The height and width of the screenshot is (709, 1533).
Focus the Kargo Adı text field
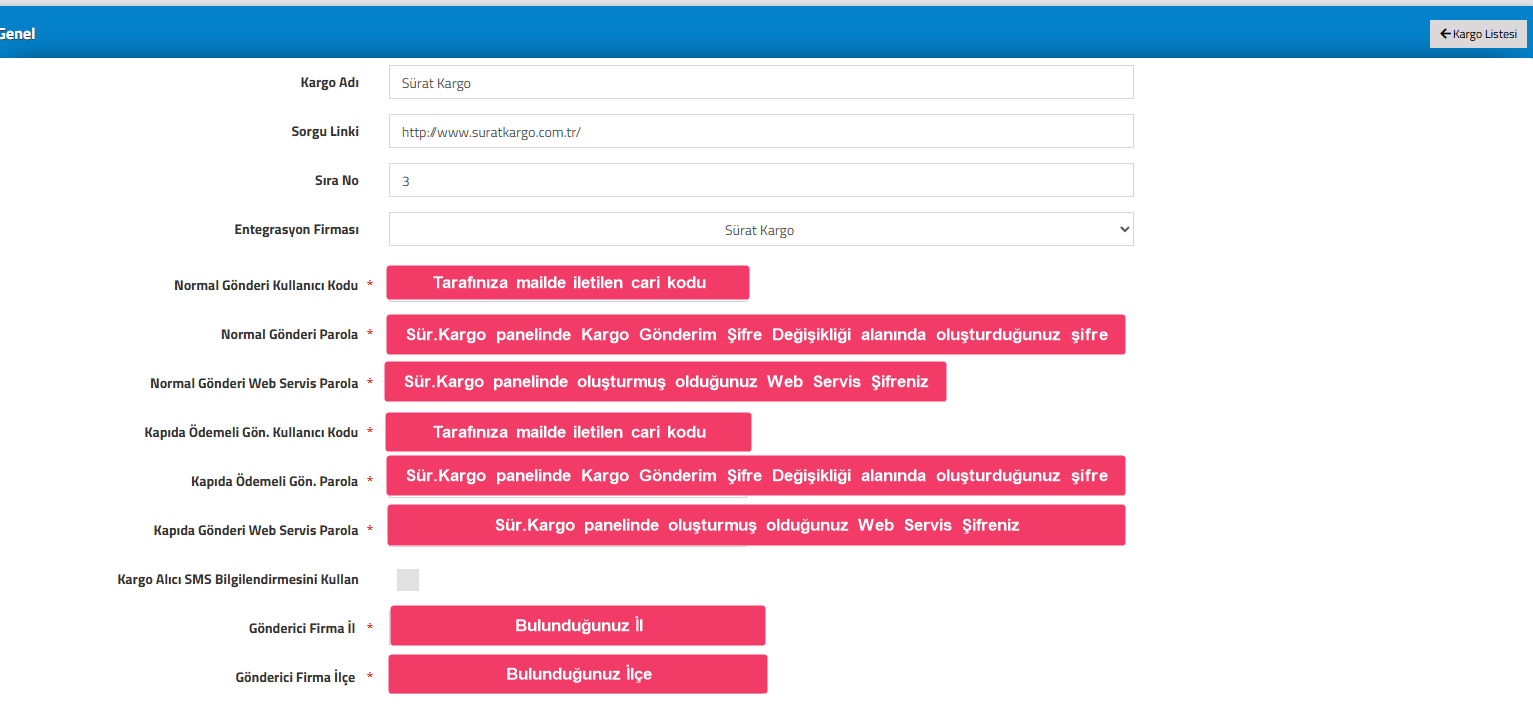click(760, 83)
